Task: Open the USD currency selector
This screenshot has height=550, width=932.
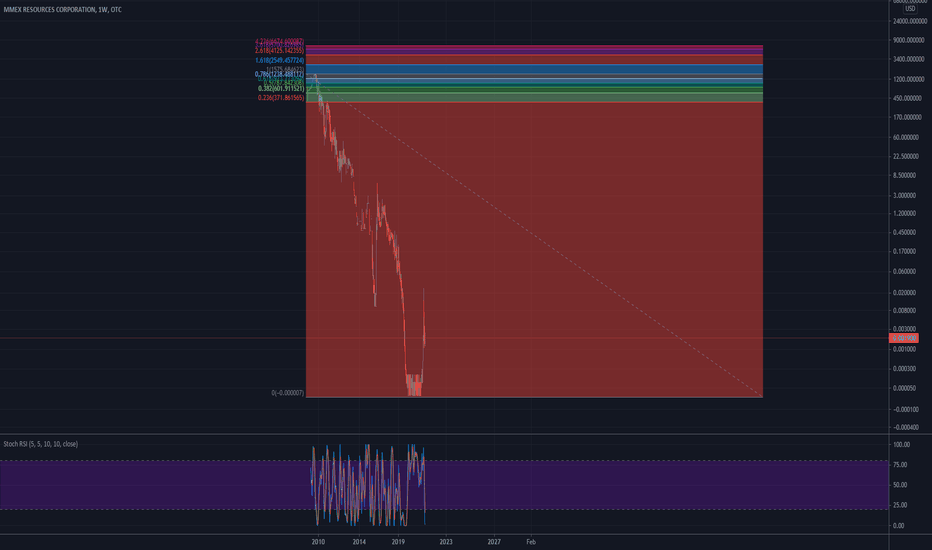Action: pyautogui.click(x=910, y=8)
